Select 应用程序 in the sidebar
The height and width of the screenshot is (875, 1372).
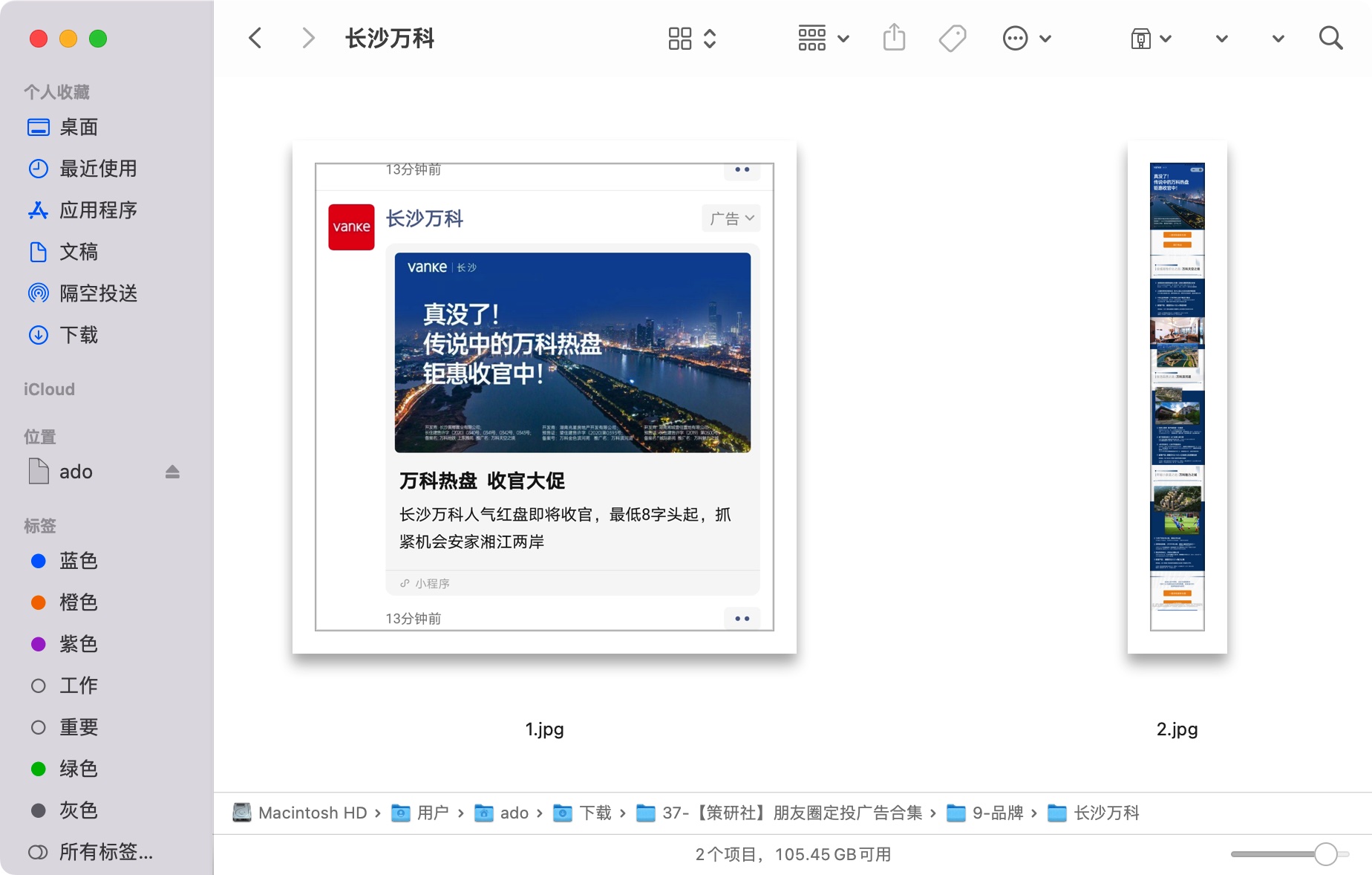tap(99, 210)
